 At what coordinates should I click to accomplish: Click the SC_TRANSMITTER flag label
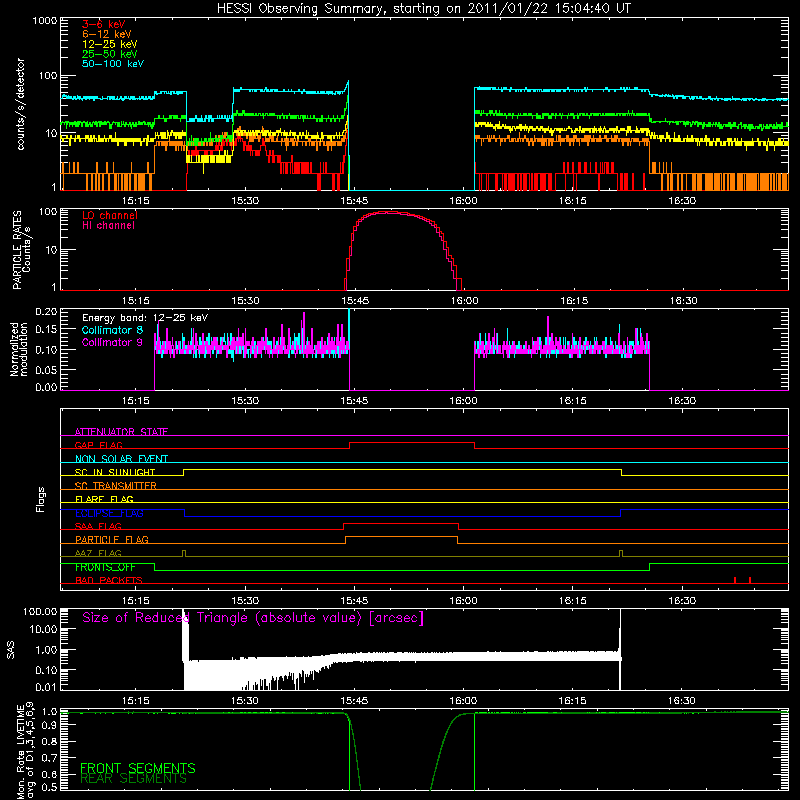pos(116,485)
